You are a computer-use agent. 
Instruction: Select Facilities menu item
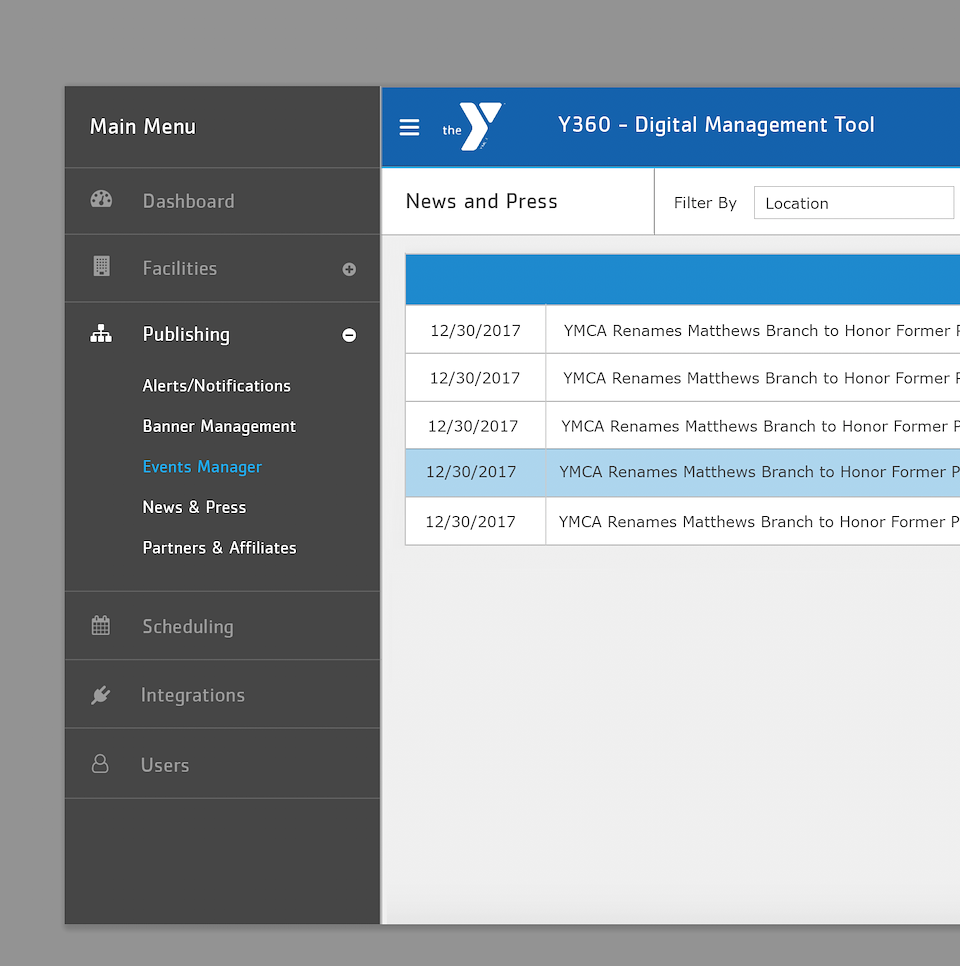[x=222, y=268]
